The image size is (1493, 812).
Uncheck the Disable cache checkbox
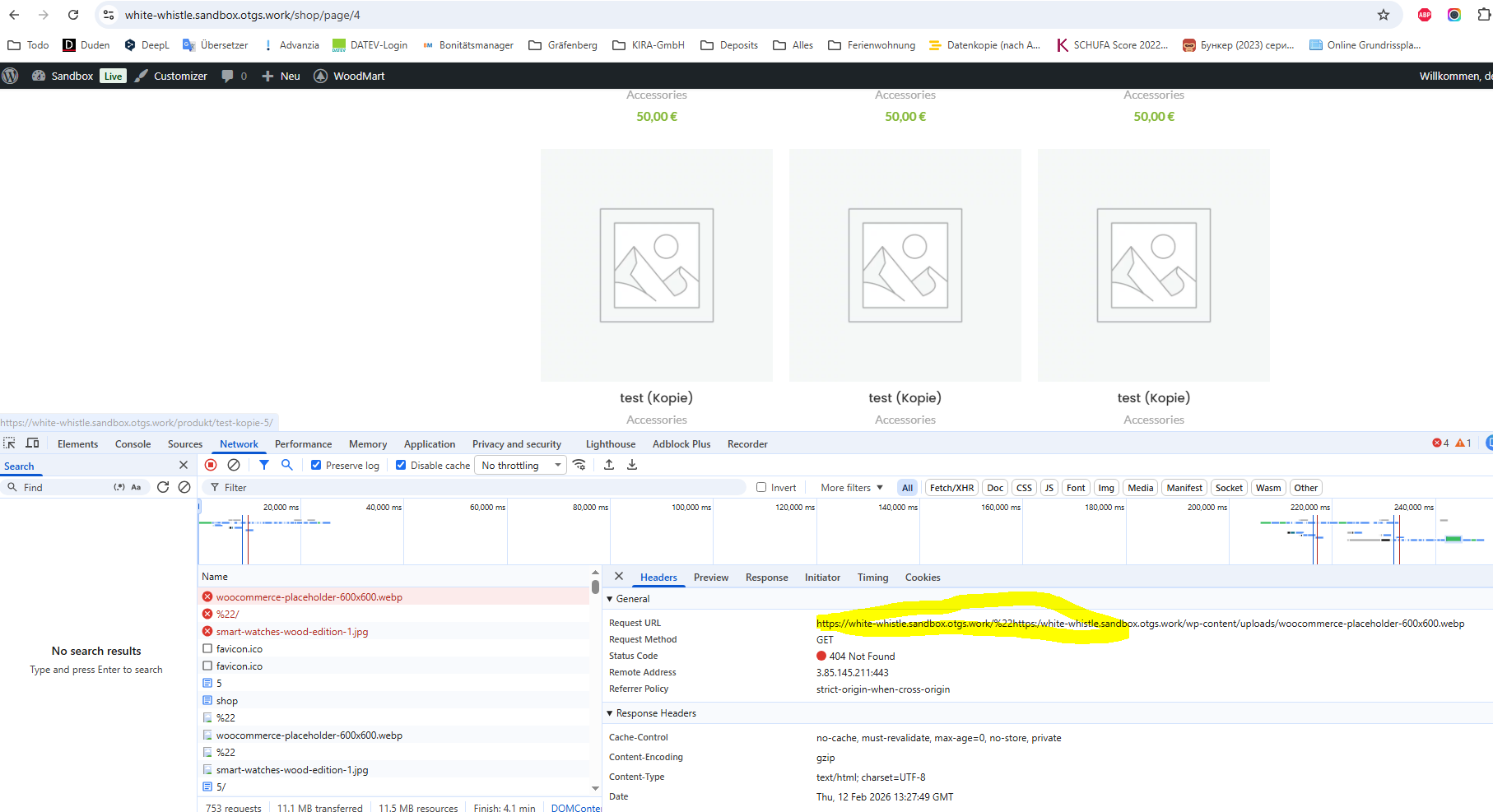click(401, 465)
